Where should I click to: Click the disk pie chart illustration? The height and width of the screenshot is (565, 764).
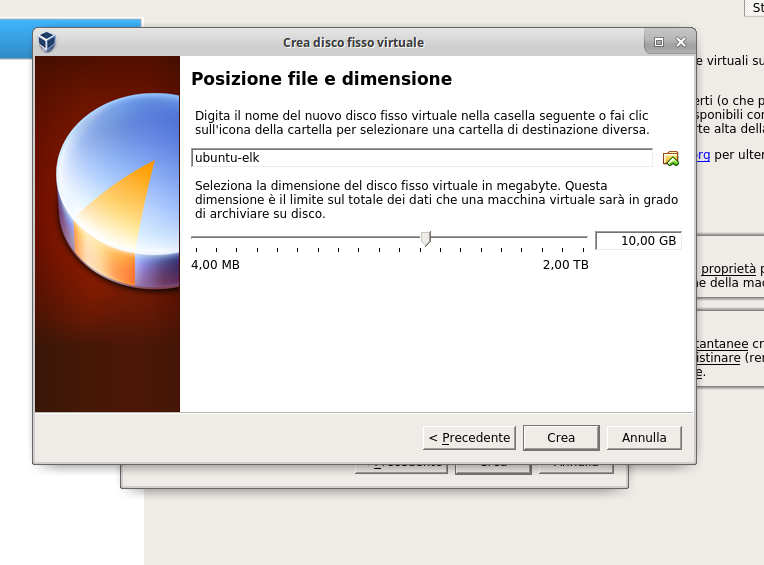119,190
